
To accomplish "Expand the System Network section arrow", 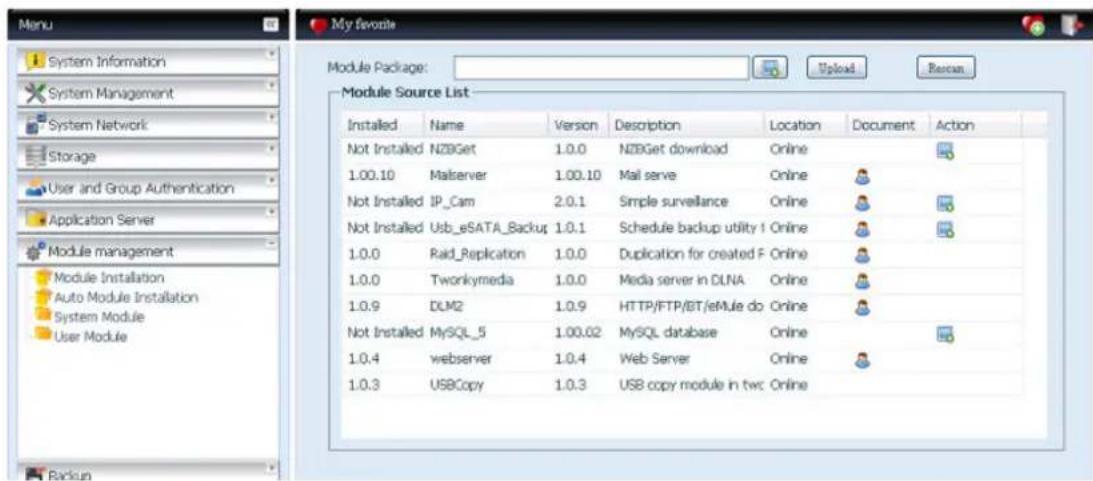I will 273,116.
